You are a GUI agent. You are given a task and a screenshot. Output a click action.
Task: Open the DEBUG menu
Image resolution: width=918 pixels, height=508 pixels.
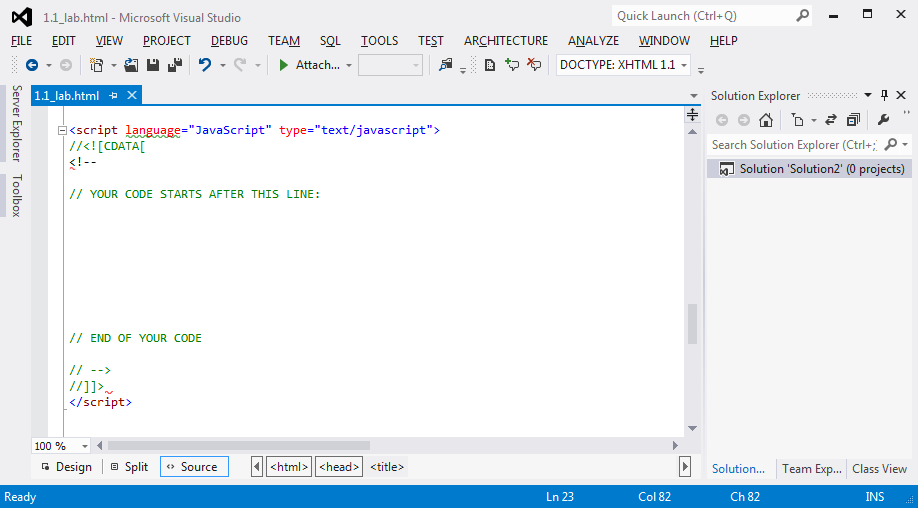pyautogui.click(x=229, y=41)
